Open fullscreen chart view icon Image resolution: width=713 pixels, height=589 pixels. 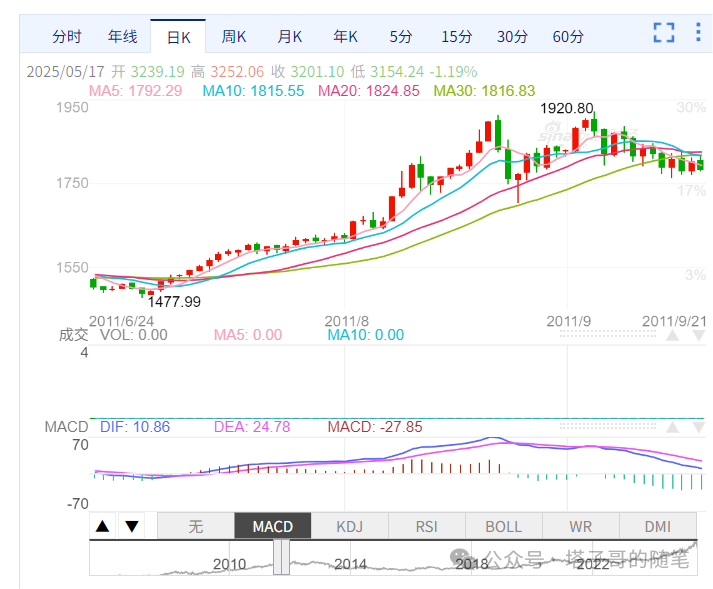coord(663,32)
